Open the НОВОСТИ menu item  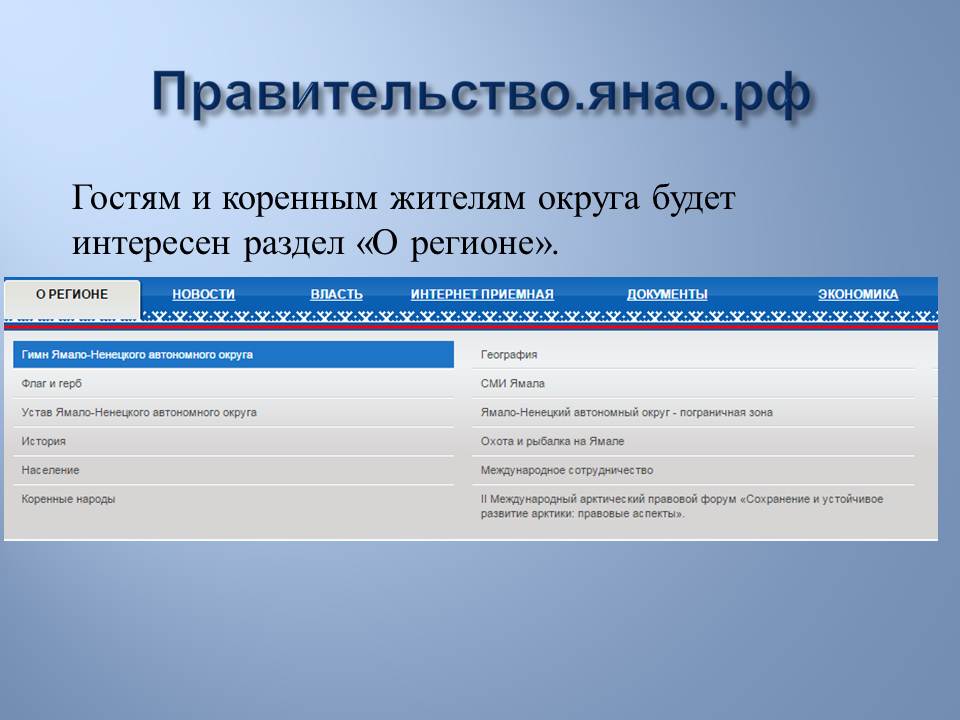[203, 294]
